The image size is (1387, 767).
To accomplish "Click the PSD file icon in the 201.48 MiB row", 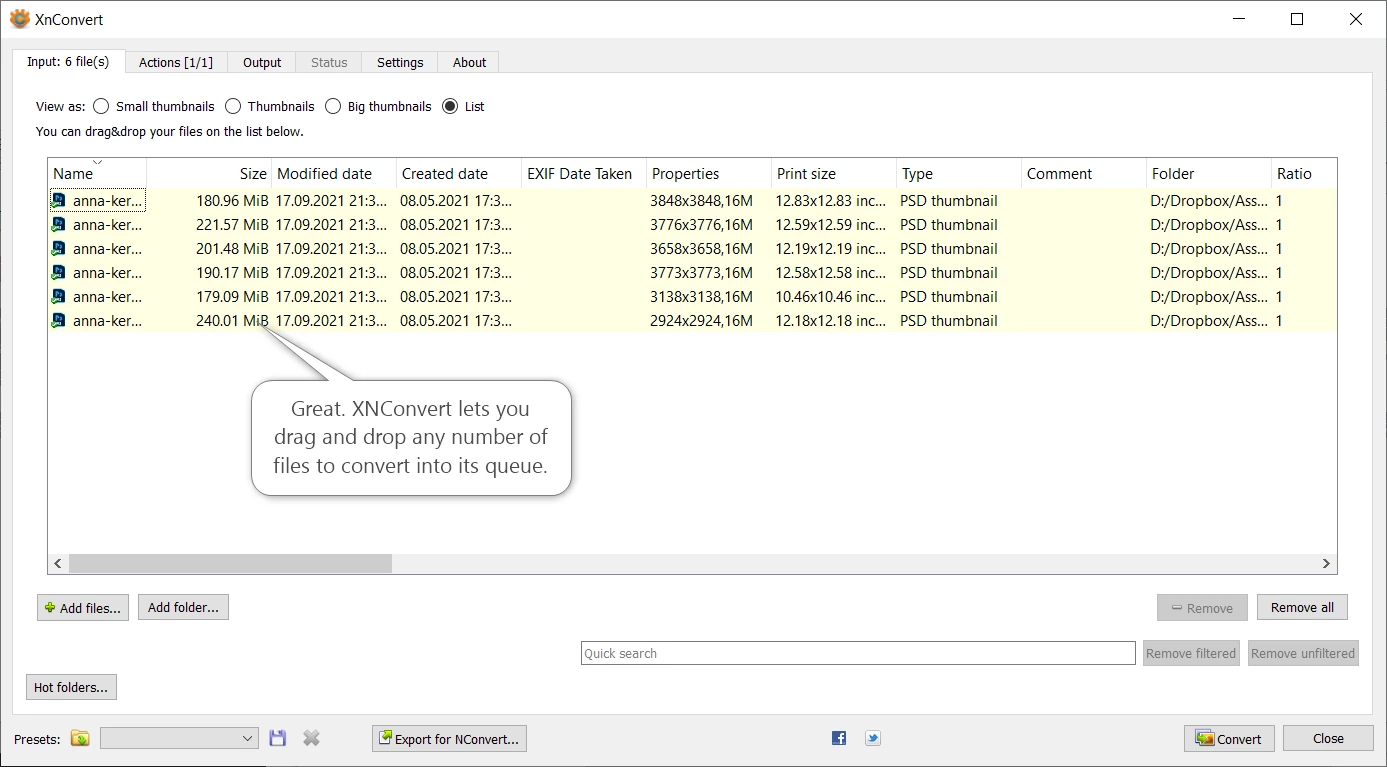I will 59,249.
